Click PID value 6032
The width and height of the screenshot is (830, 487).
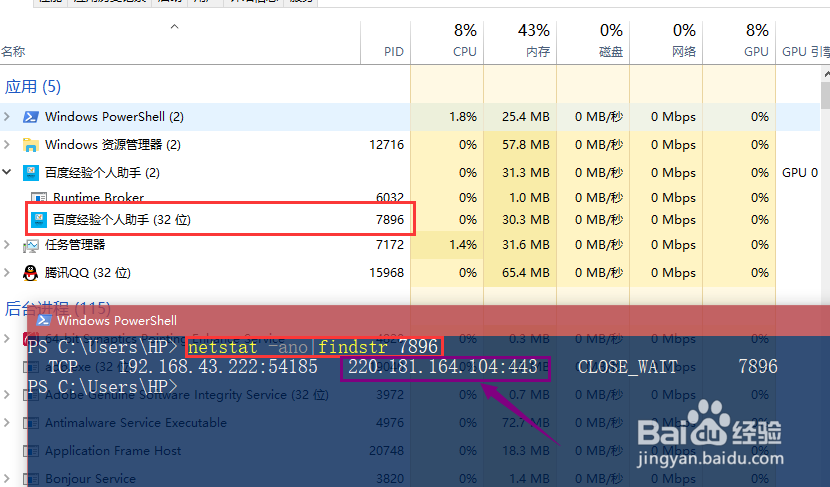[x=390, y=198]
